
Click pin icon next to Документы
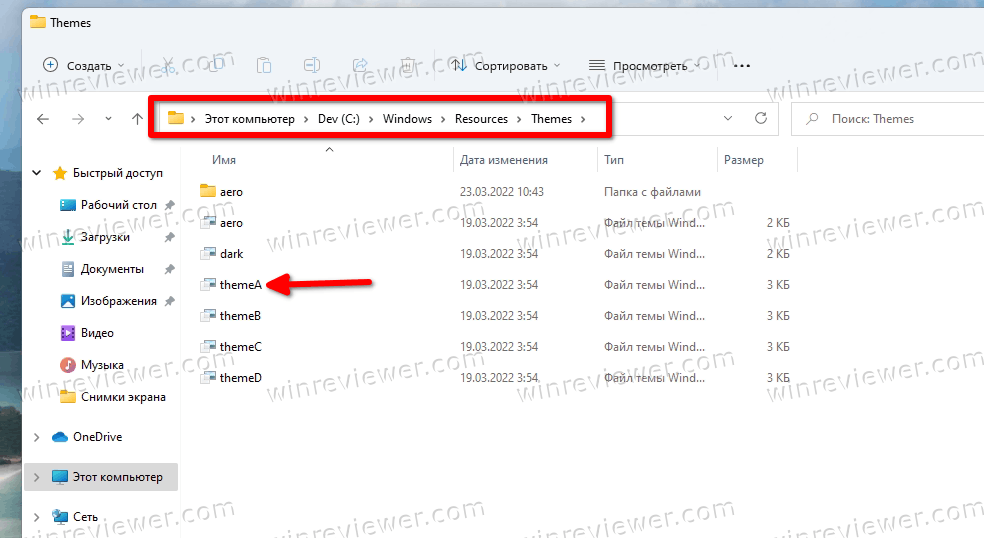point(169,269)
